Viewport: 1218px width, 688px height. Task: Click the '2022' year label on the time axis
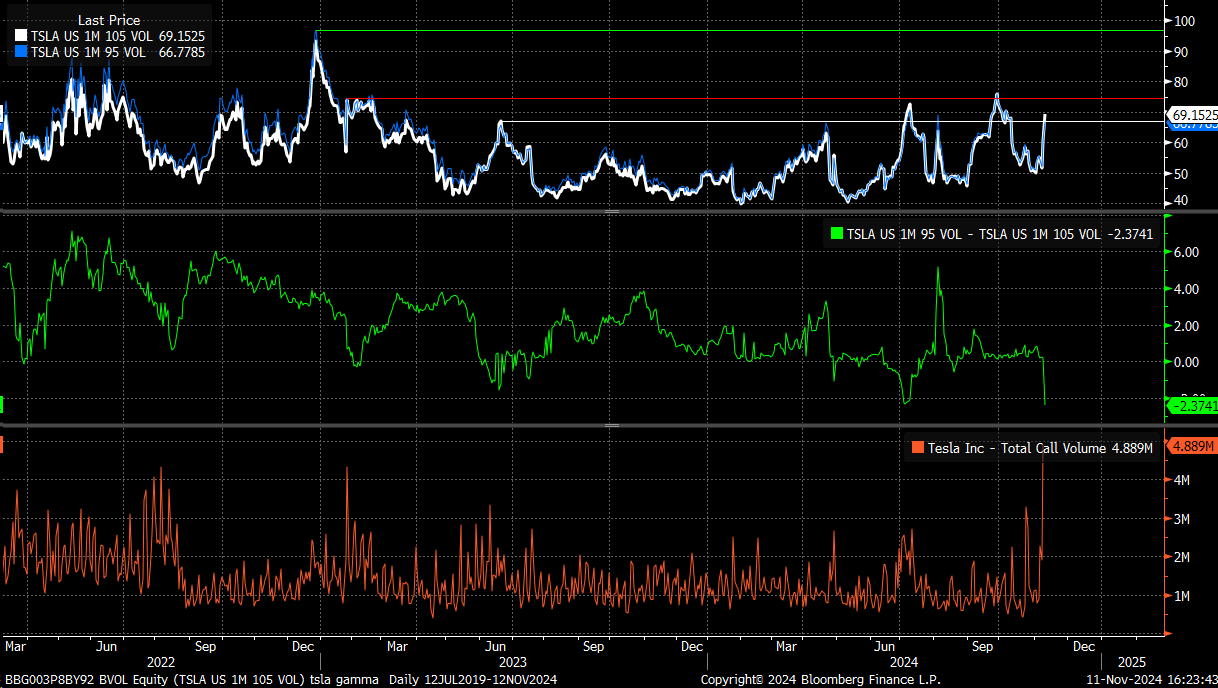(x=161, y=662)
